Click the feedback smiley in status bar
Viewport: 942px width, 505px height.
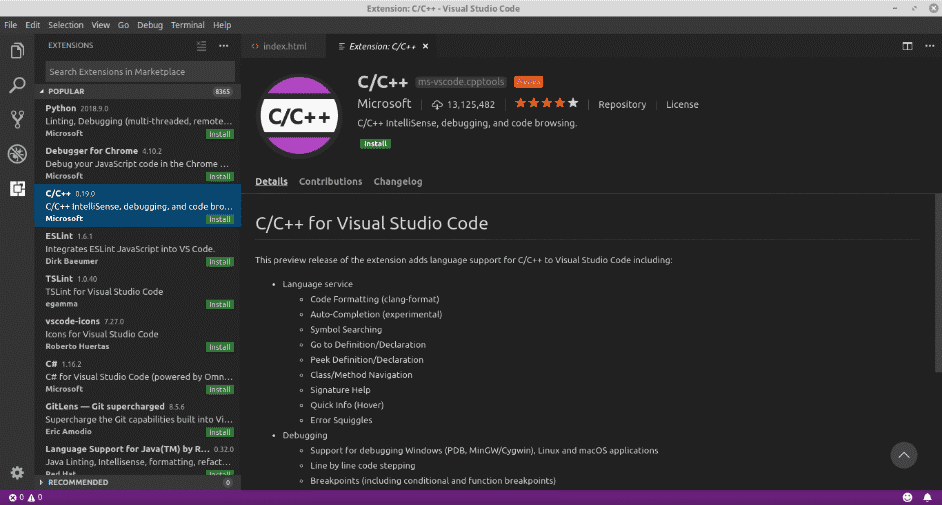[907, 497]
